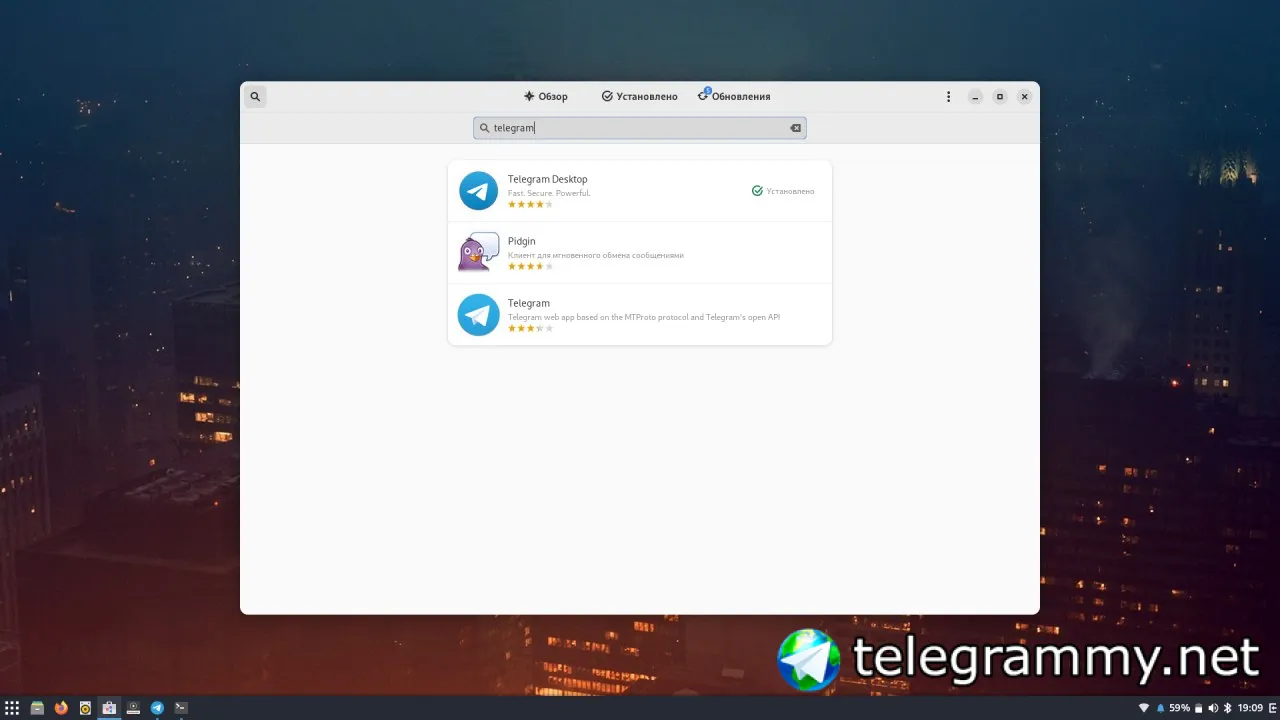Click the Telegram web app description
The image size is (1280, 720).
tap(643, 317)
